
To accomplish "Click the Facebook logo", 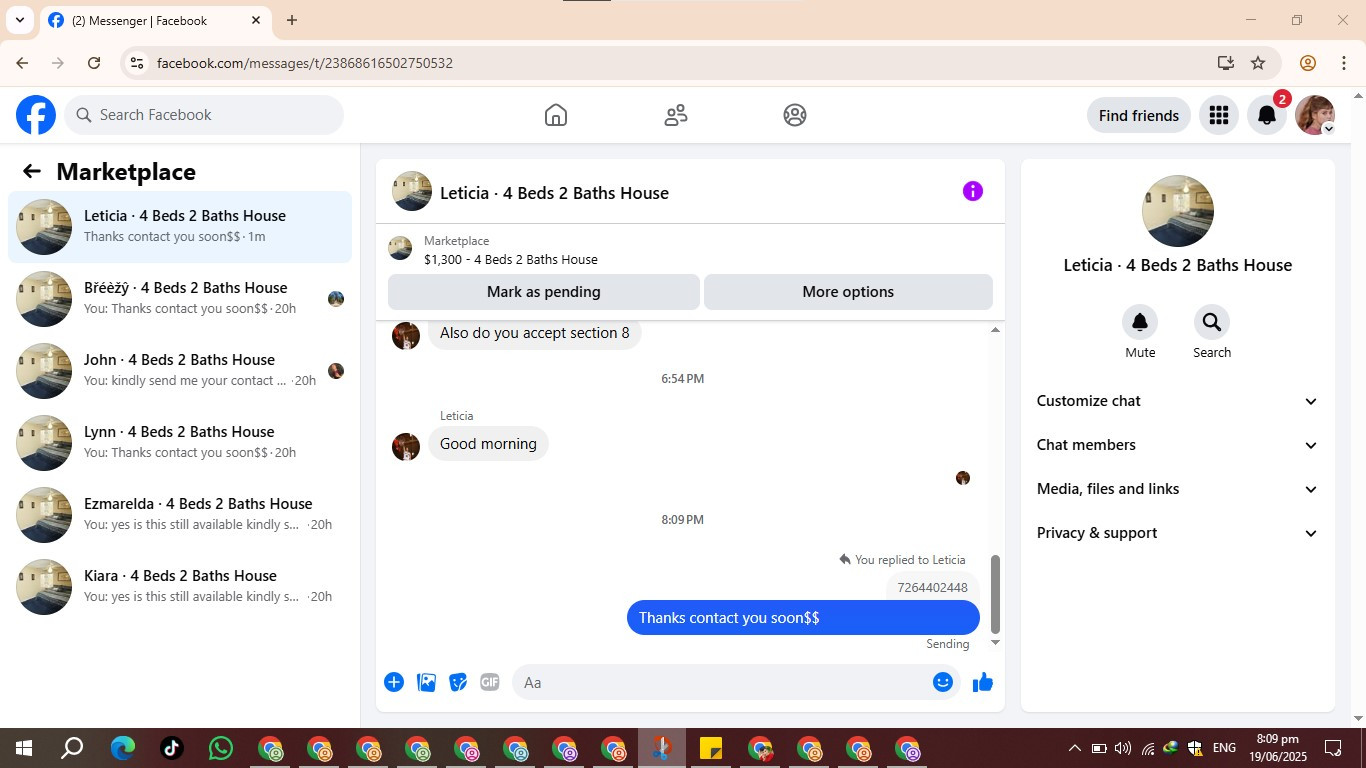I will point(36,115).
